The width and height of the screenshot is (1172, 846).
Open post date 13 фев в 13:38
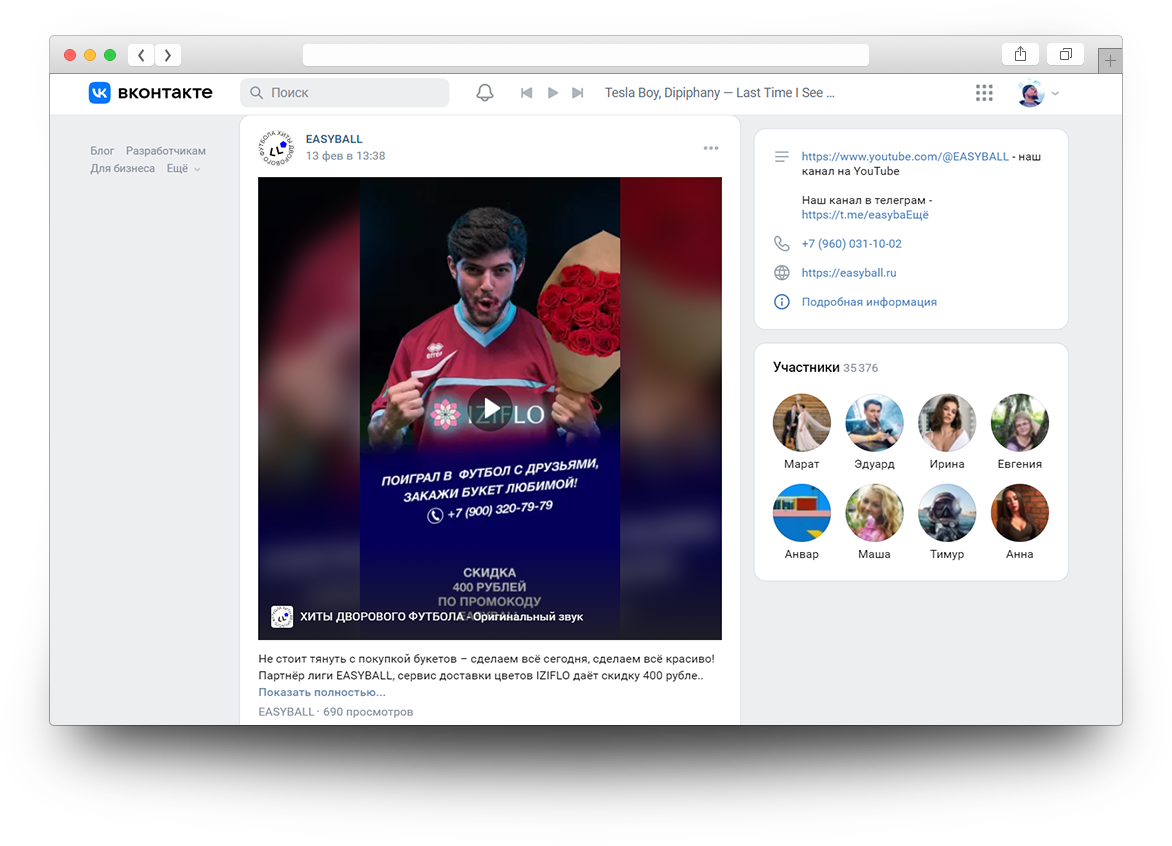click(x=345, y=155)
